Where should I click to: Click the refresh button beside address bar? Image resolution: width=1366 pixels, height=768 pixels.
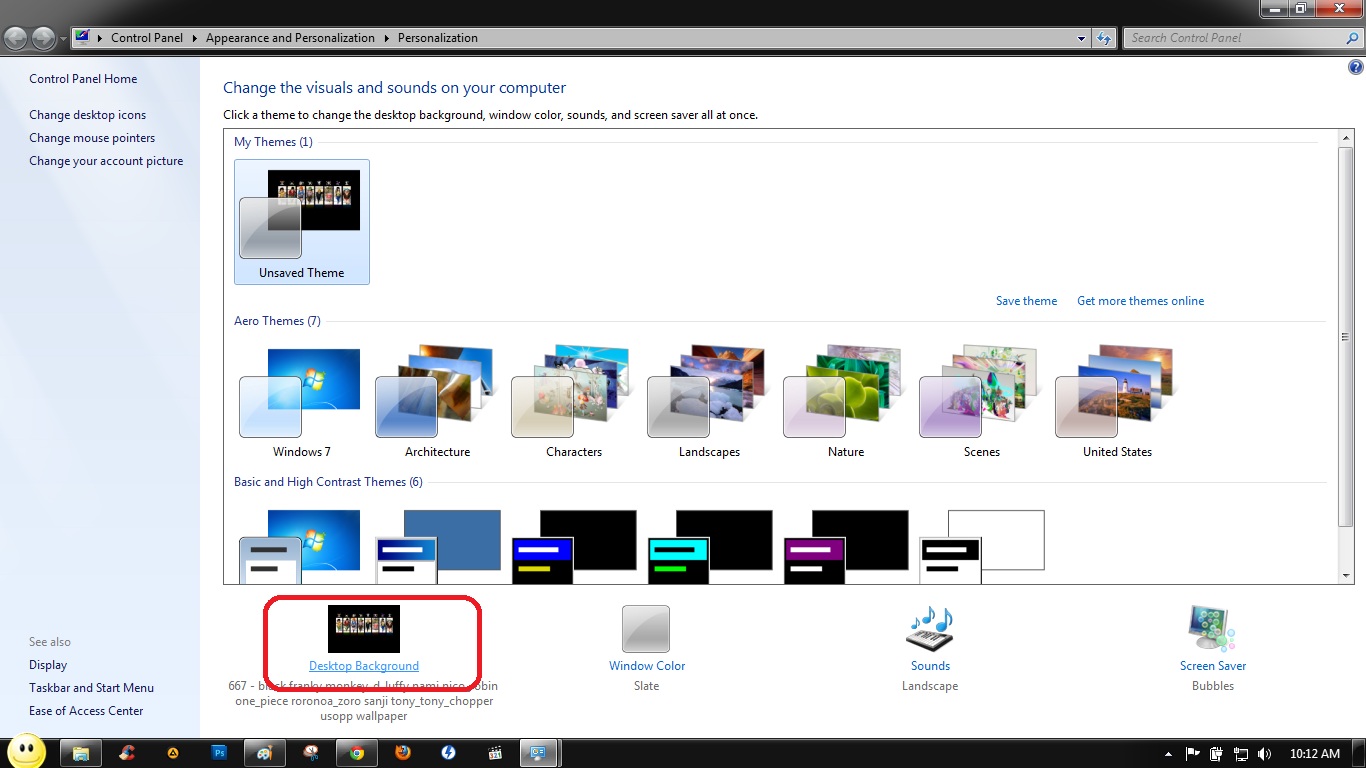point(1104,38)
